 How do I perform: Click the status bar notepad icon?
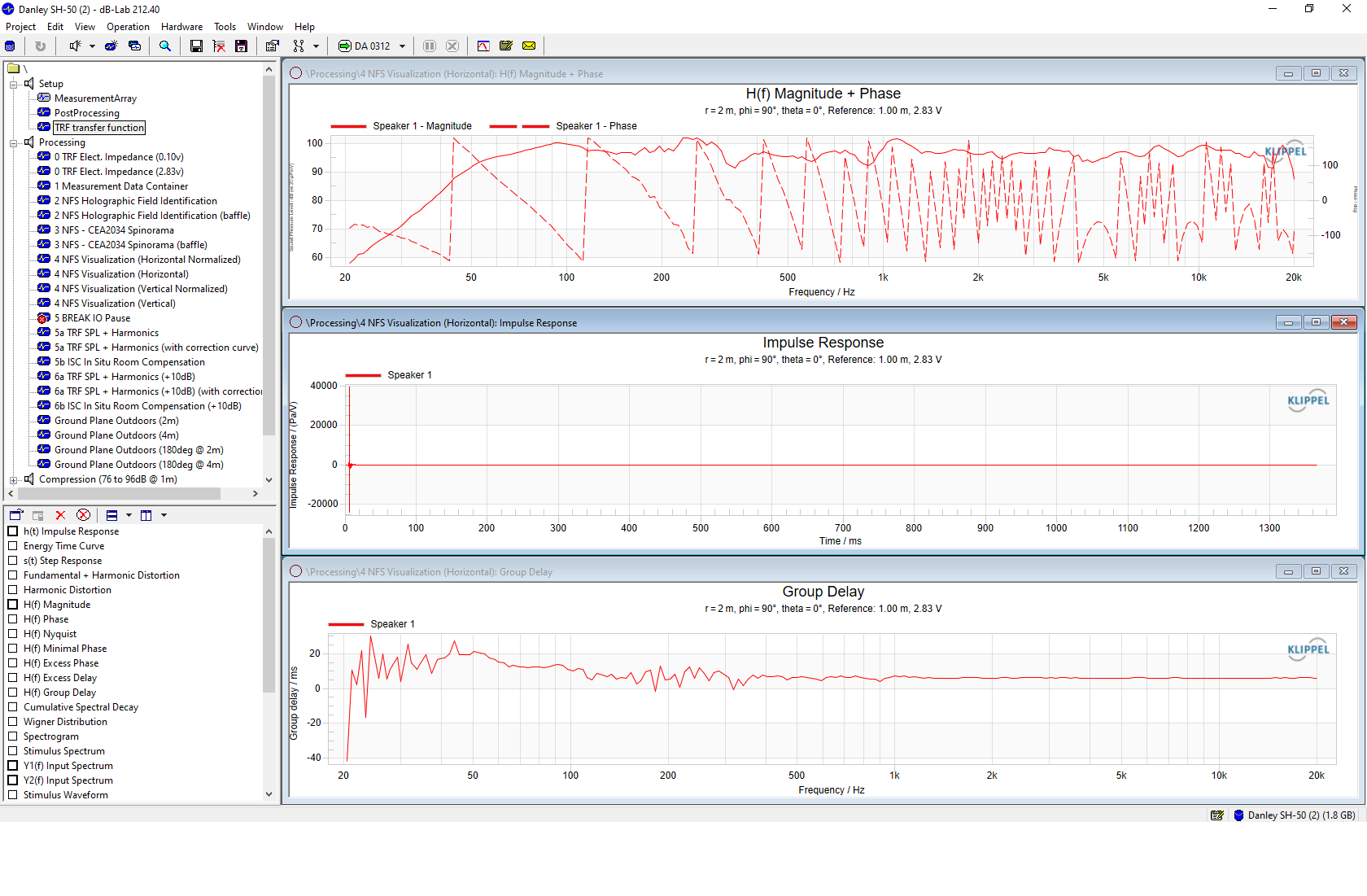coord(1217,815)
